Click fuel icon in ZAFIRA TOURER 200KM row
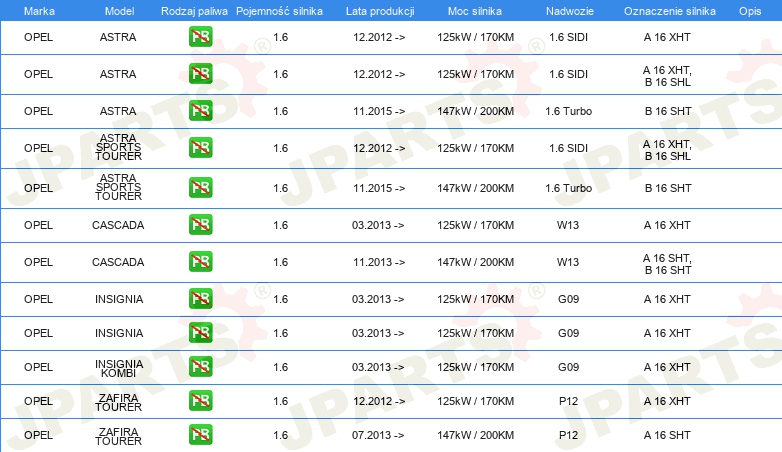 [200, 435]
